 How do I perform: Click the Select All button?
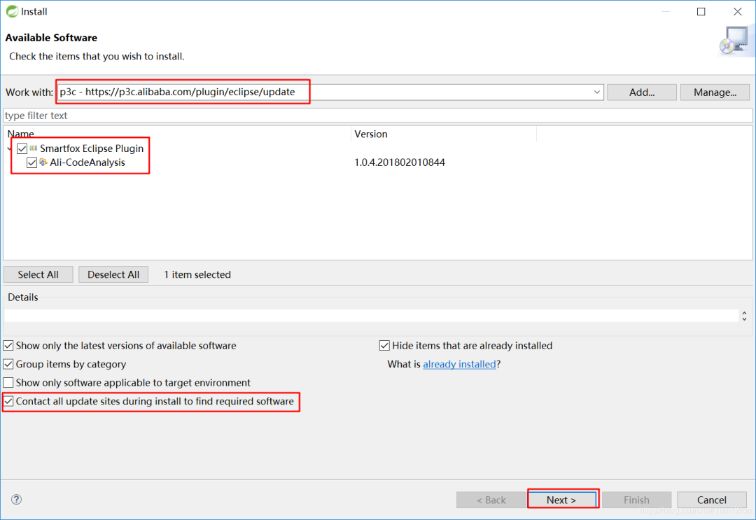click(38, 275)
